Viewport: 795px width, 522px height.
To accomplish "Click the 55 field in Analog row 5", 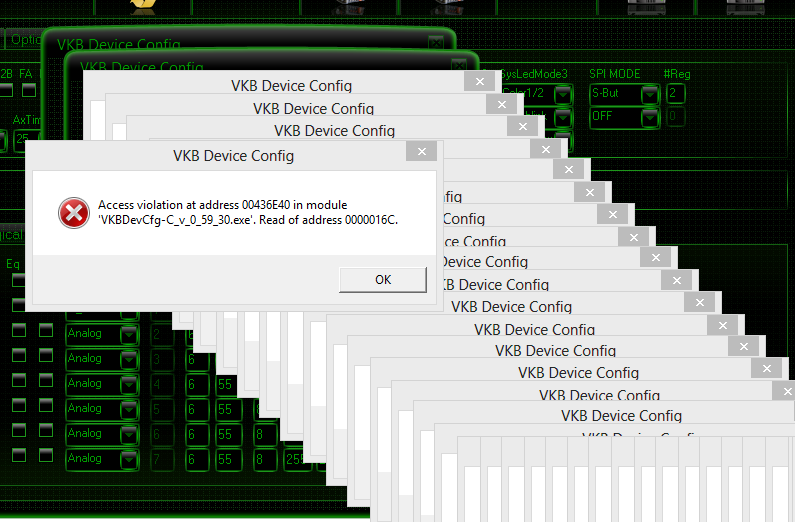I will (x=227, y=409).
